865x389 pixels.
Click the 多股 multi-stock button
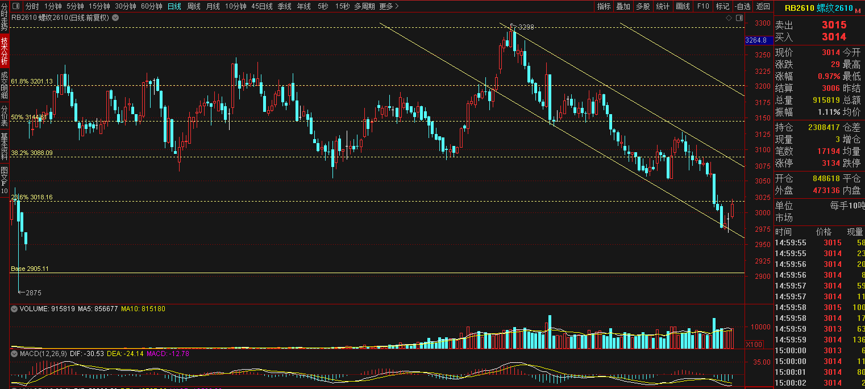coord(643,7)
